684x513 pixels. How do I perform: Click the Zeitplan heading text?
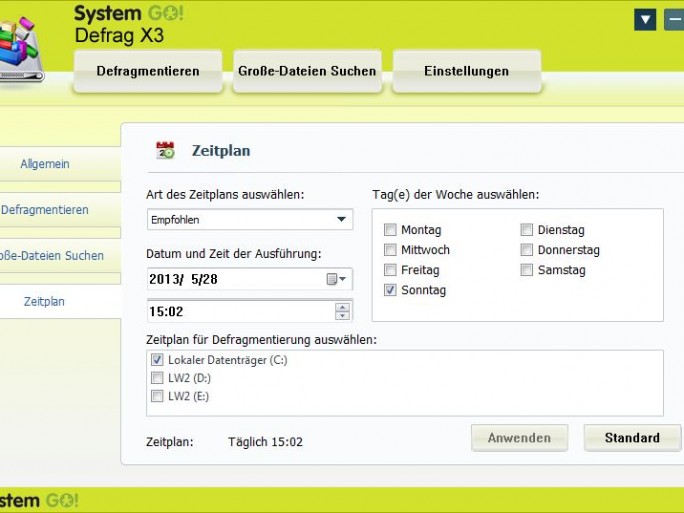(221, 151)
